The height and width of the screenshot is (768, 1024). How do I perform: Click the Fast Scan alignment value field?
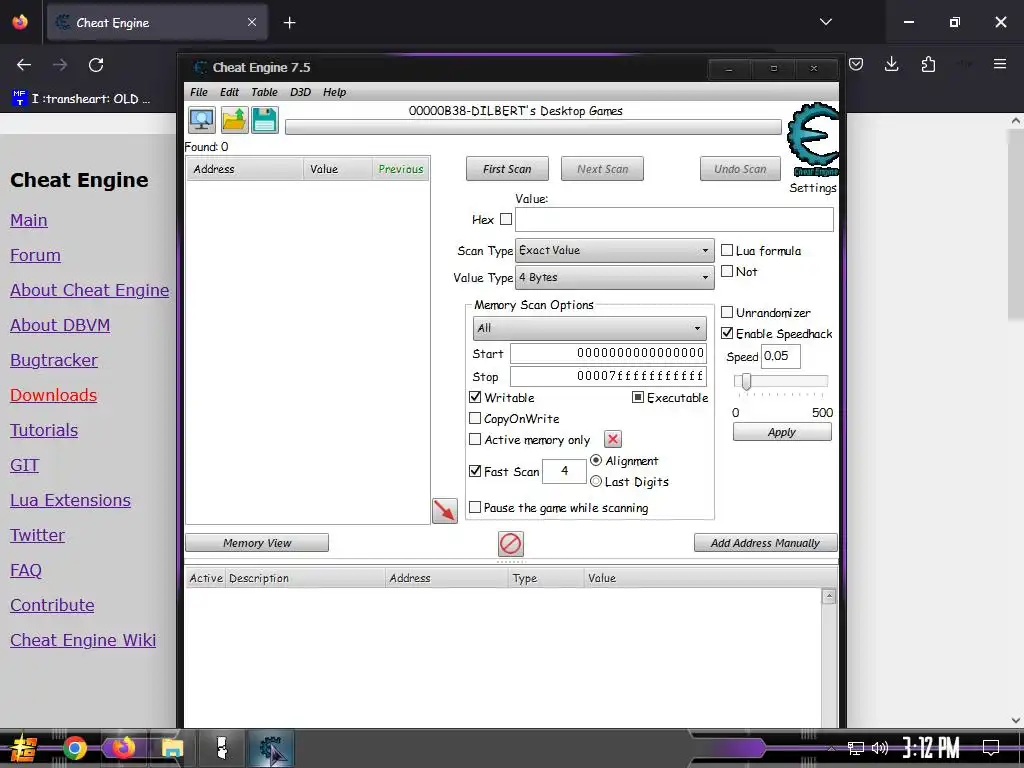[x=564, y=471]
